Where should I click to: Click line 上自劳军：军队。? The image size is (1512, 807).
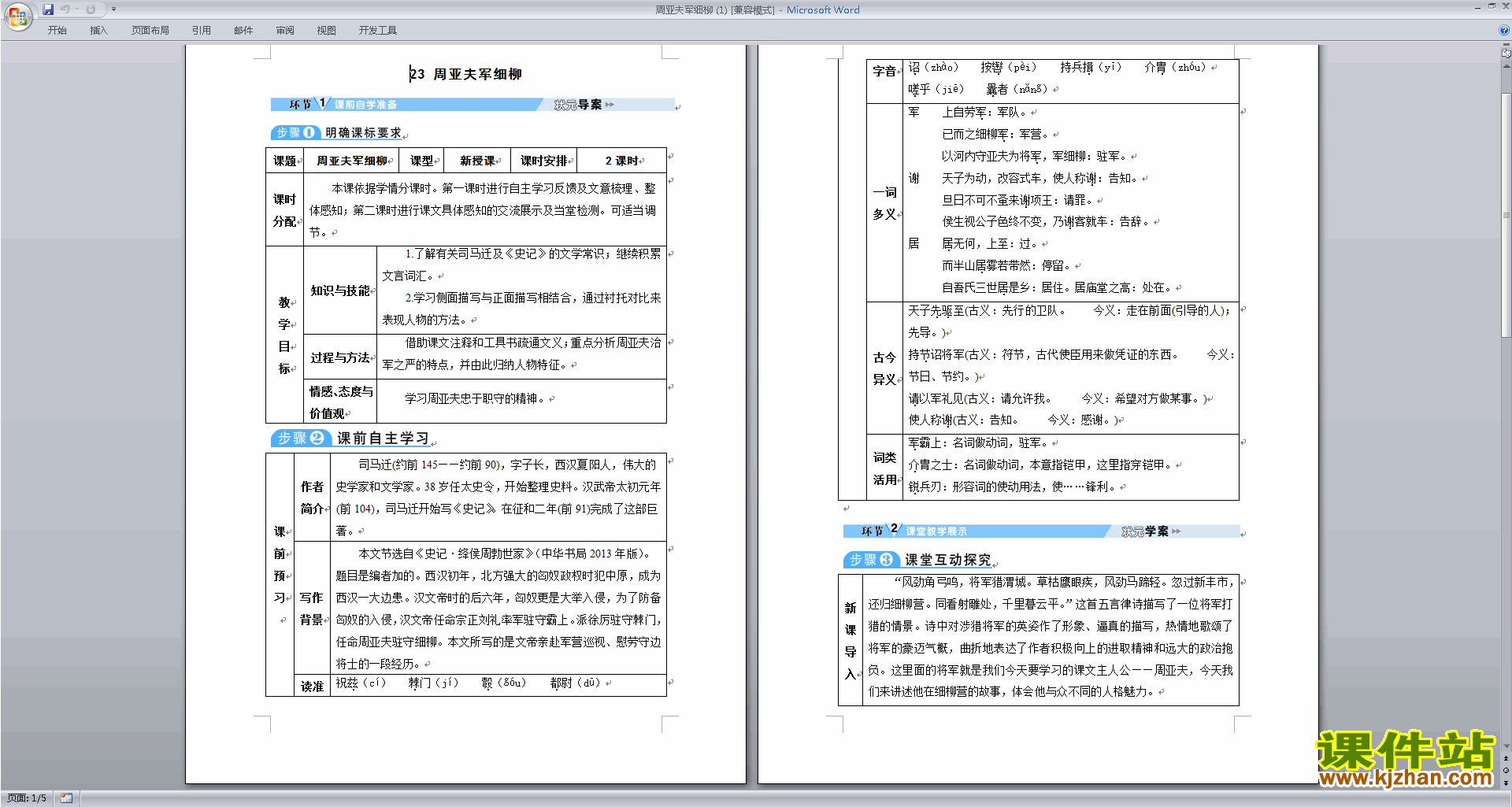[984, 113]
